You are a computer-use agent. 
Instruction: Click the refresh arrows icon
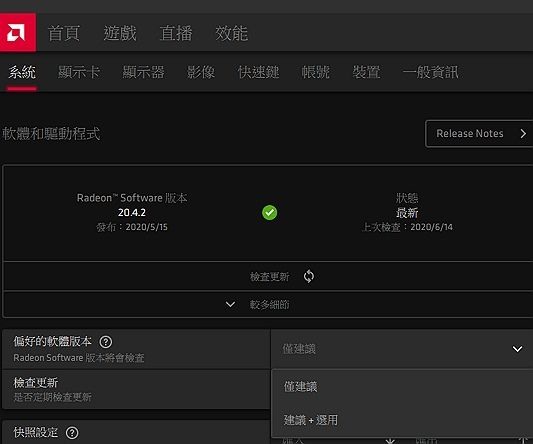tap(309, 276)
